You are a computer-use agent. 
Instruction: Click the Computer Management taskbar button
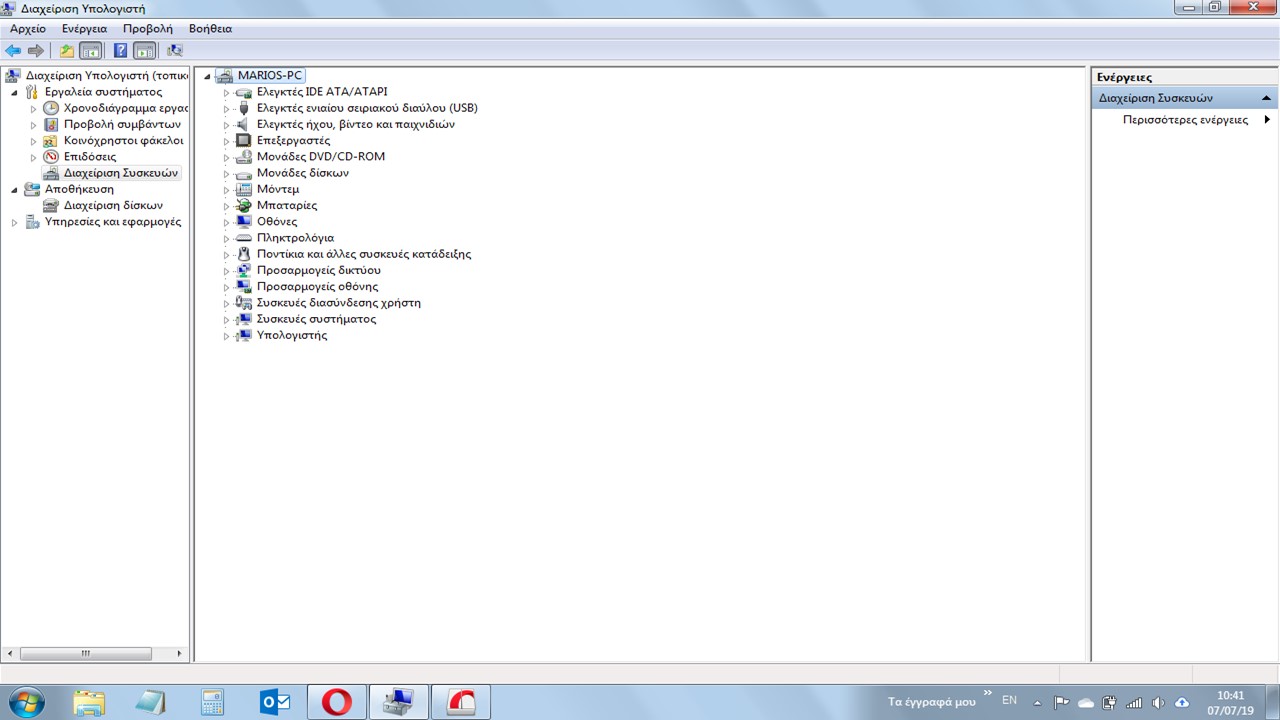pos(399,702)
